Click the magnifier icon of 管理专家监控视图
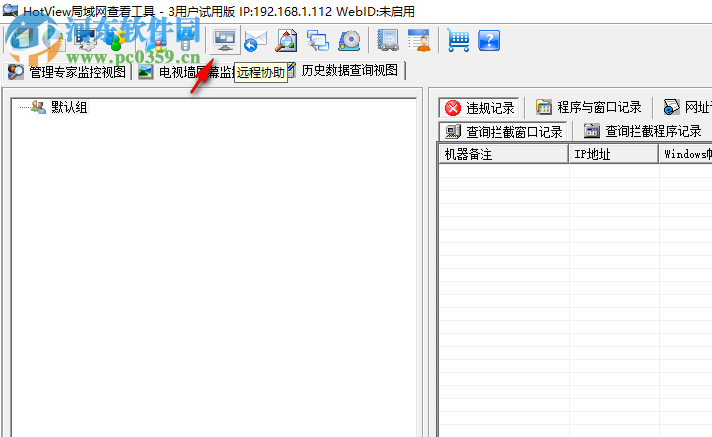712x437 pixels. coord(15,72)
